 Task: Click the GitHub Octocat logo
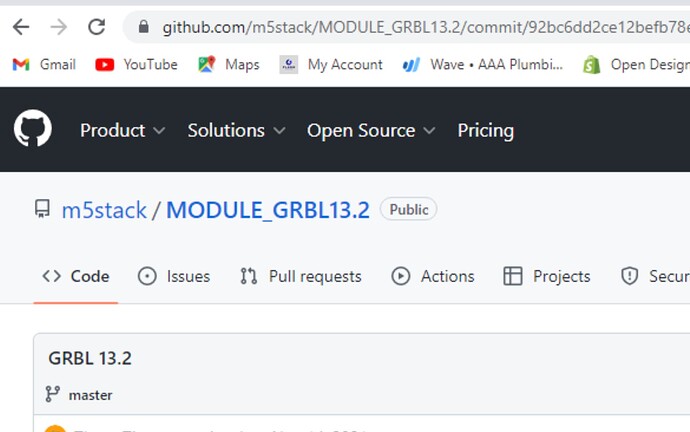tap(33, 128)
